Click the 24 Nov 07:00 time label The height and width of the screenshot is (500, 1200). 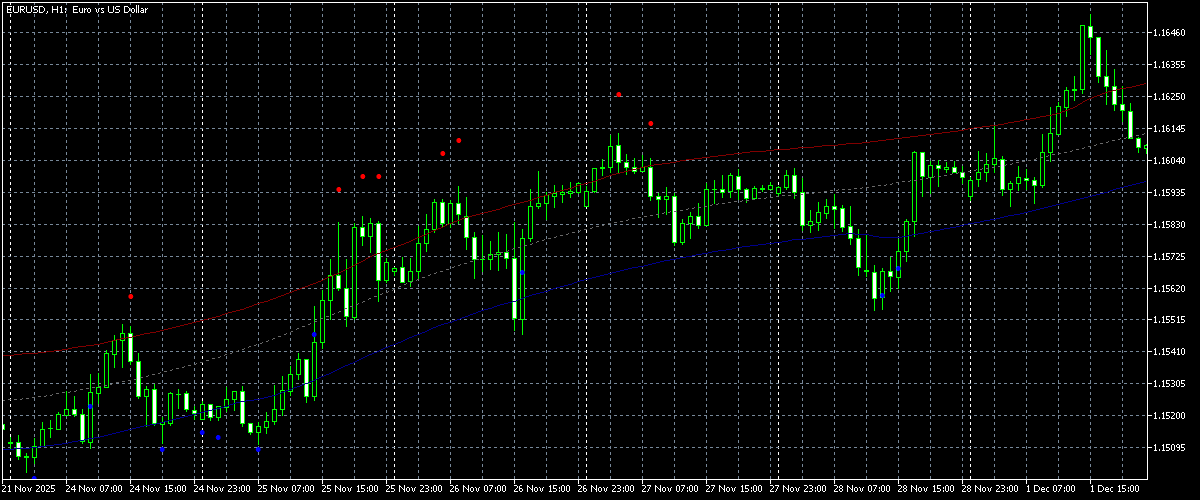point(95,490)
